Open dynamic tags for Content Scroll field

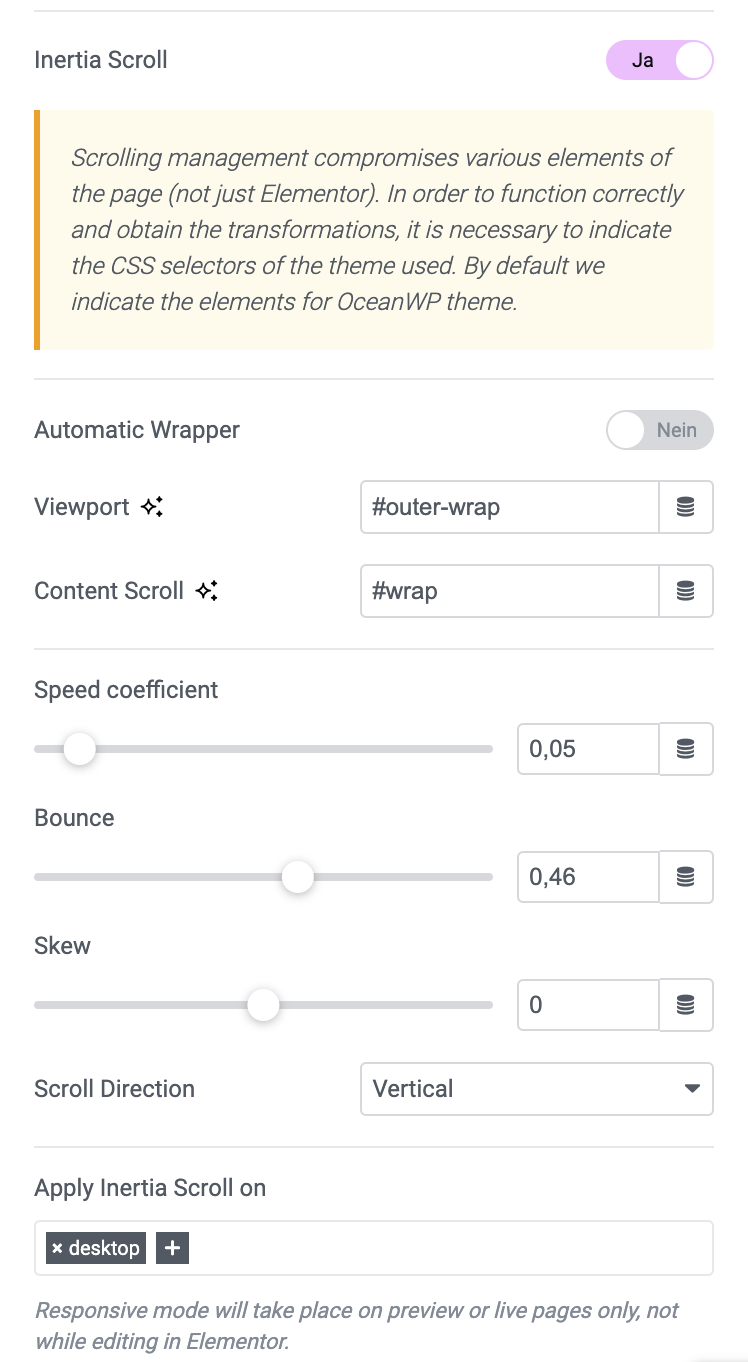[x=686, y=591]
